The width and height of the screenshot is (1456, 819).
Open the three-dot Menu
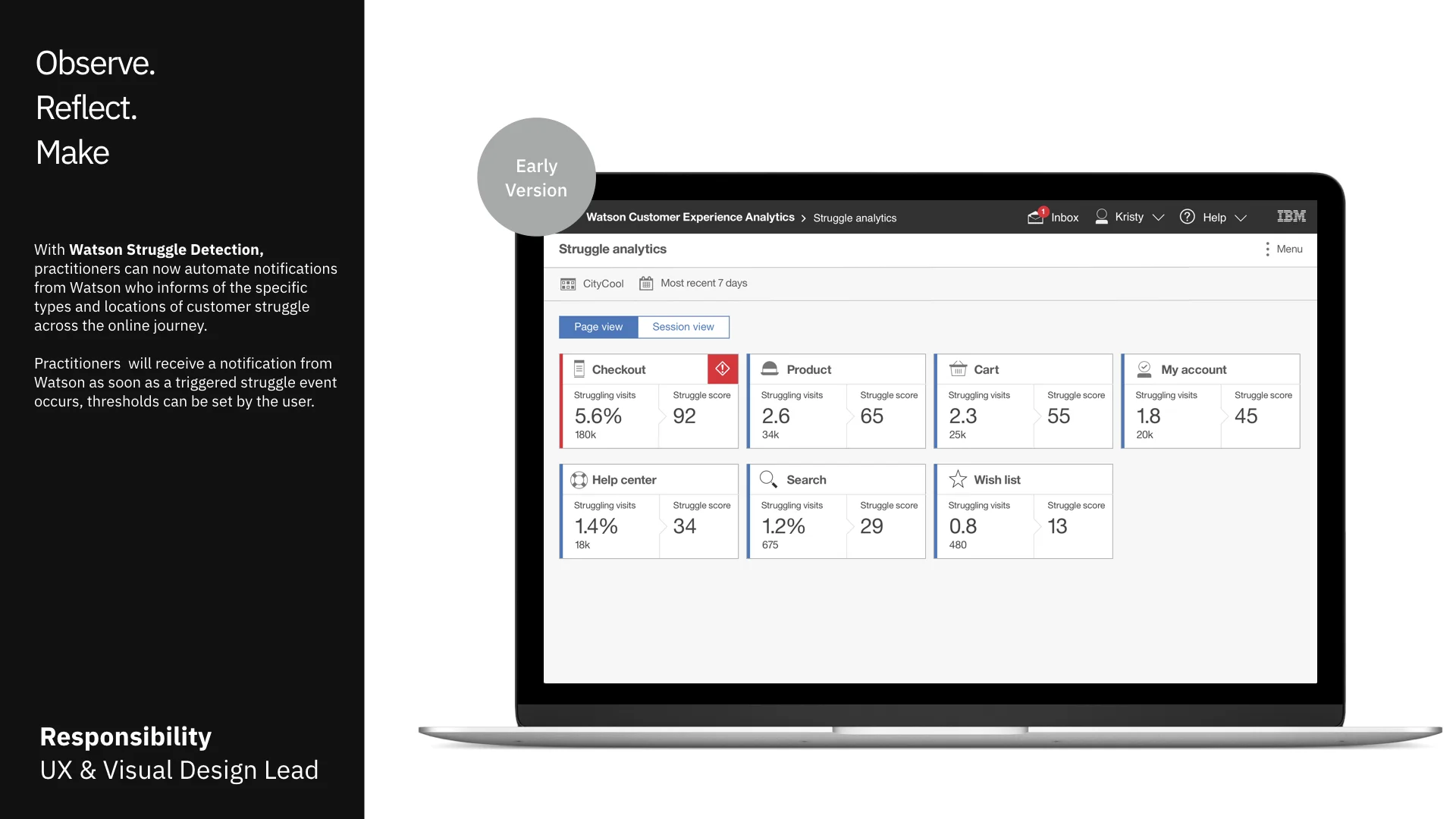click(x=1267, y=249)
